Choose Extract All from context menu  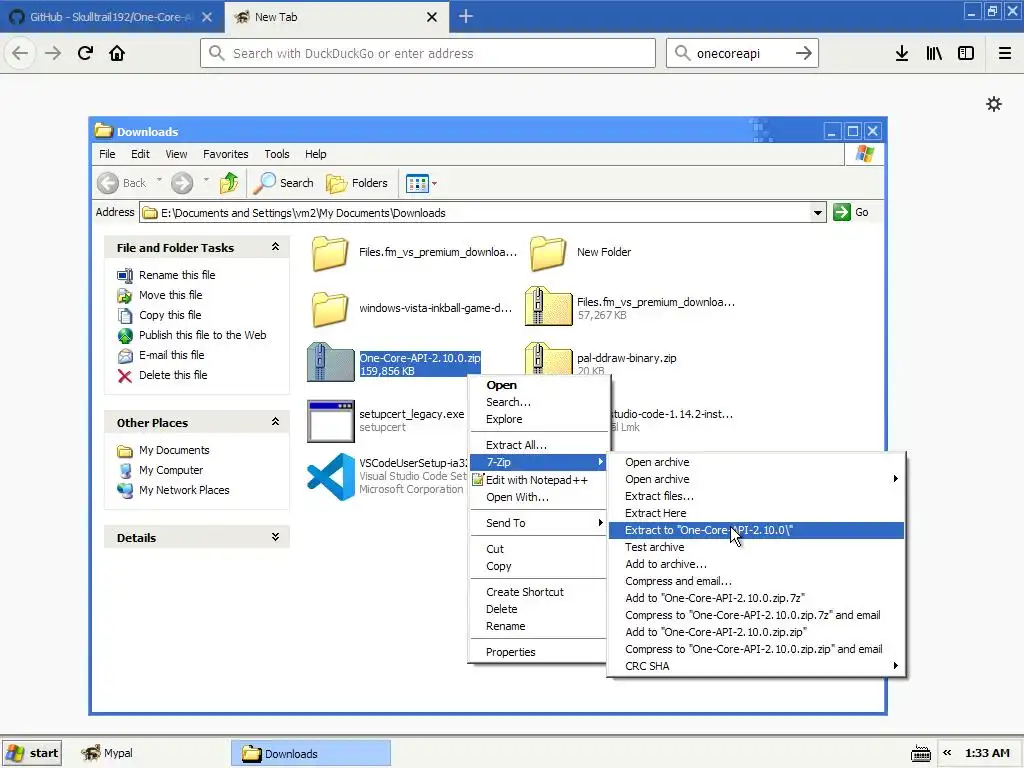537,445
